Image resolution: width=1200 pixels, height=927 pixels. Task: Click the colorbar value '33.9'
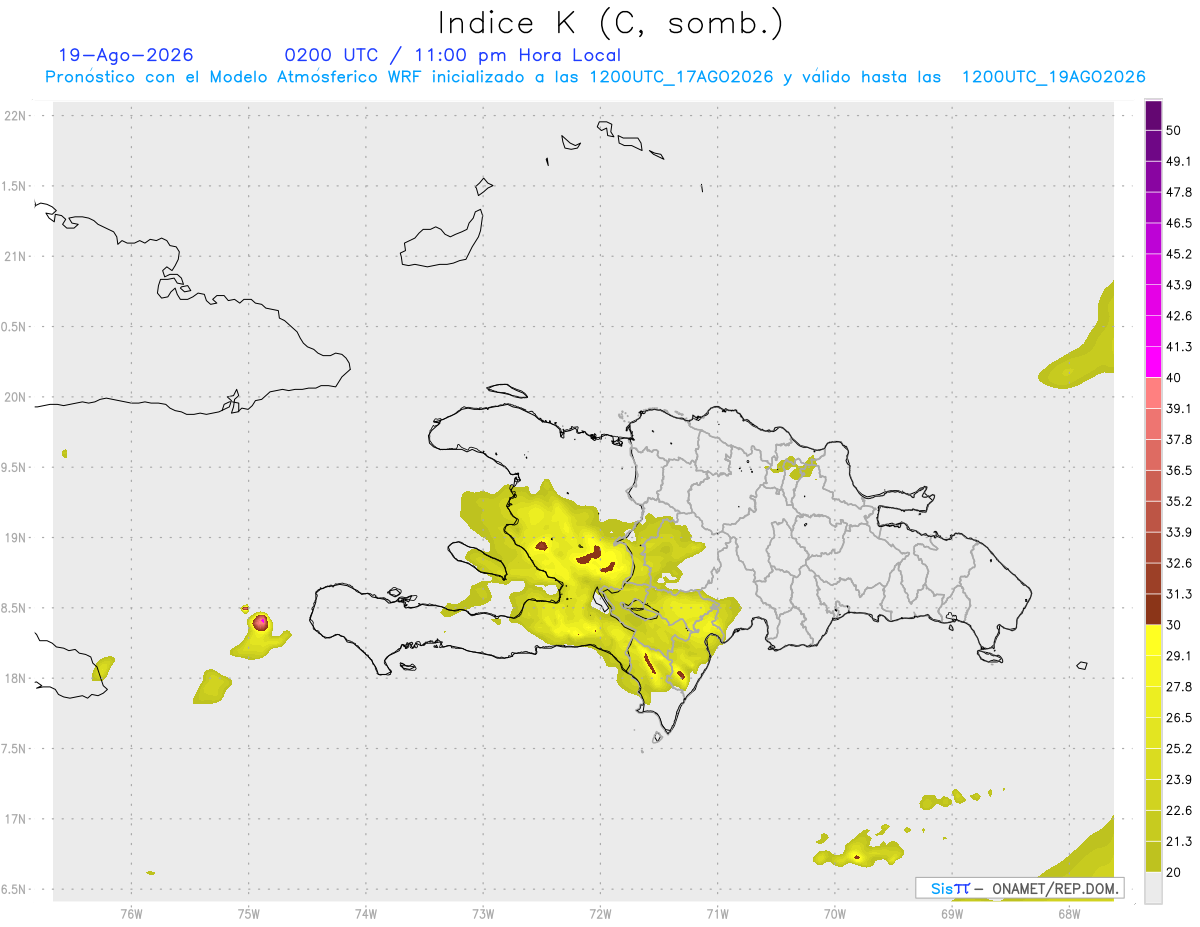(1179, 532)
